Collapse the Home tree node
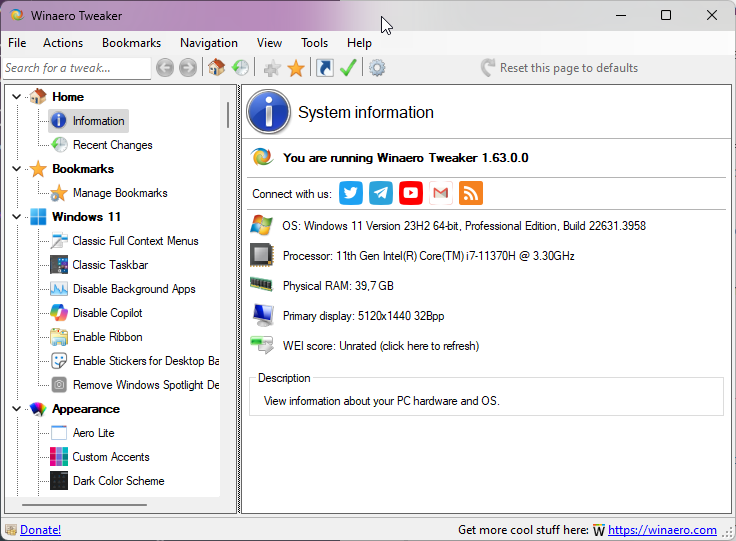Screen dimensions: 736x541 coord(16,97)
